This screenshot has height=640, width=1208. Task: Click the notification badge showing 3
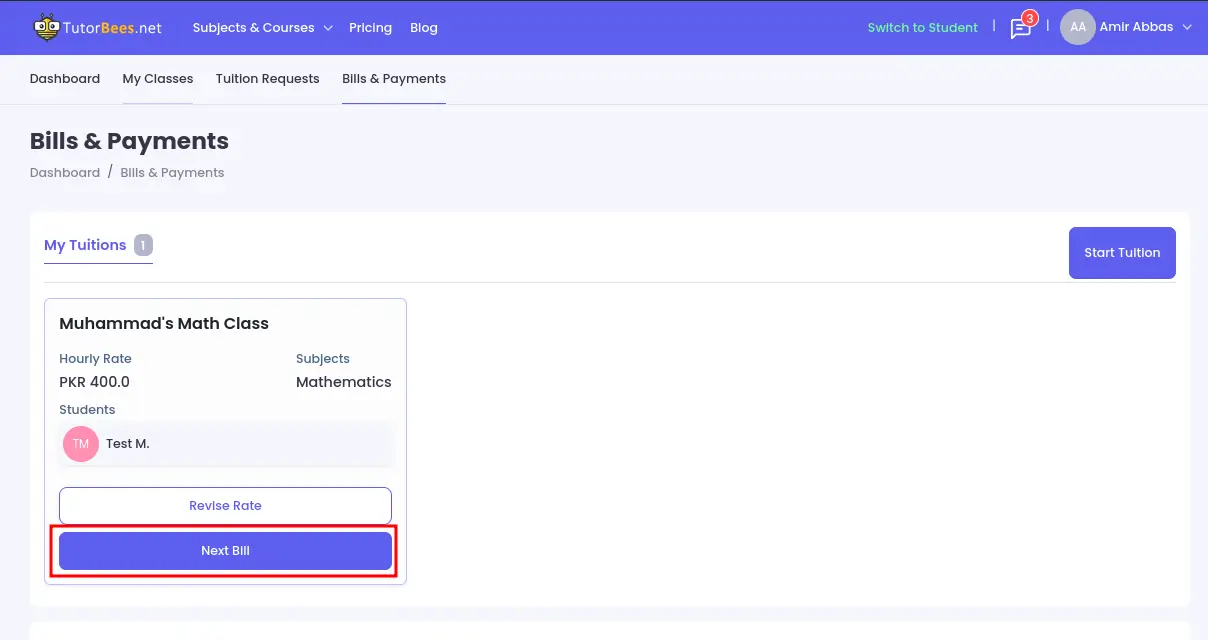1031,17
